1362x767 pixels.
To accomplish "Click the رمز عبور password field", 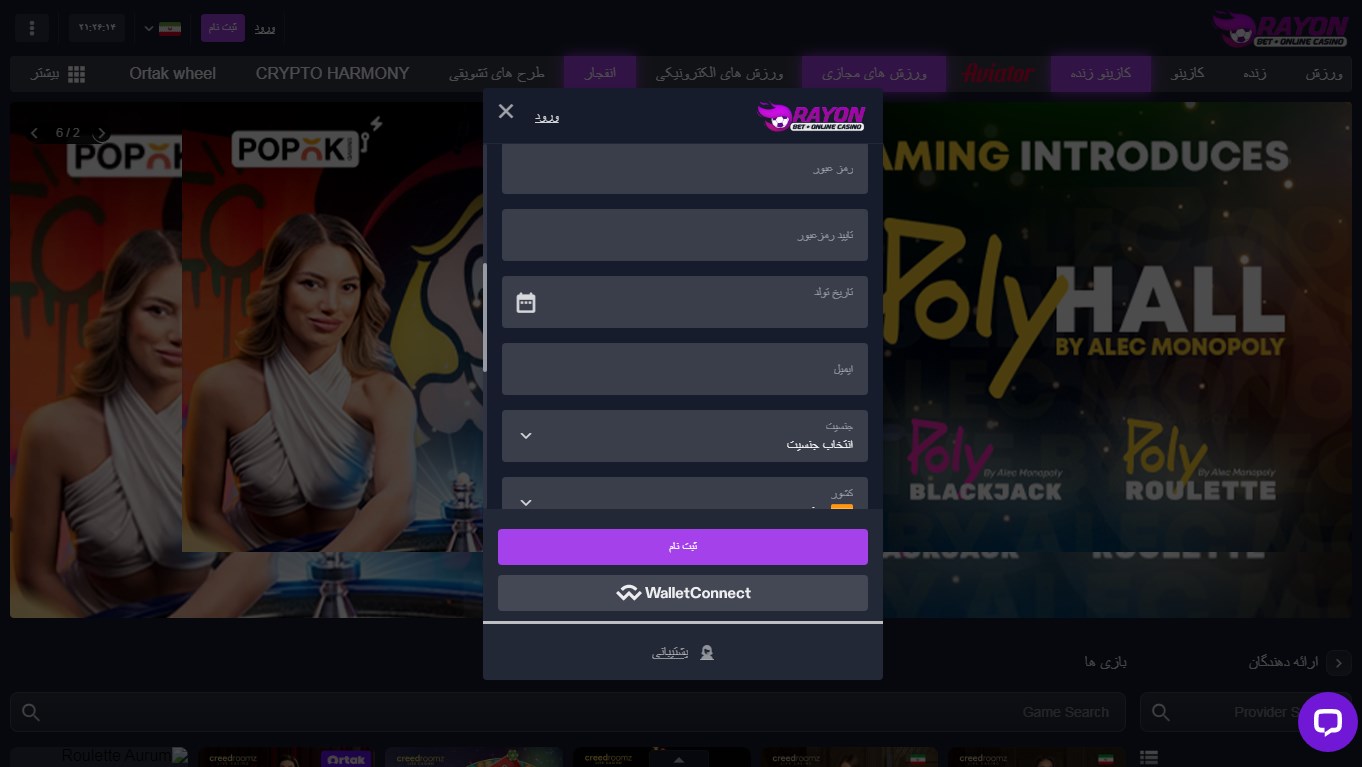I will click(685, 168).
